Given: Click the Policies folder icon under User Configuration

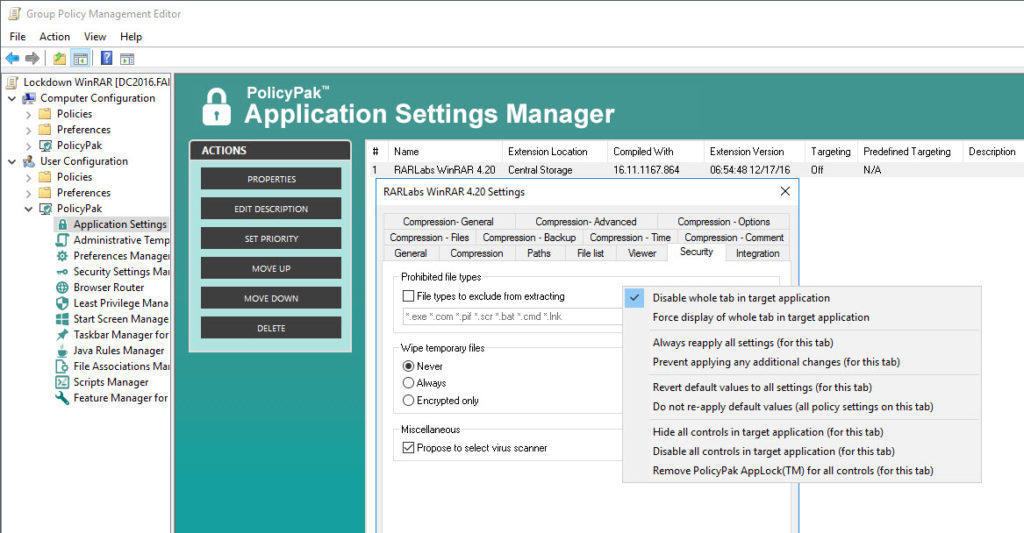Looking at the screenshot, I should tap(45, 177).
